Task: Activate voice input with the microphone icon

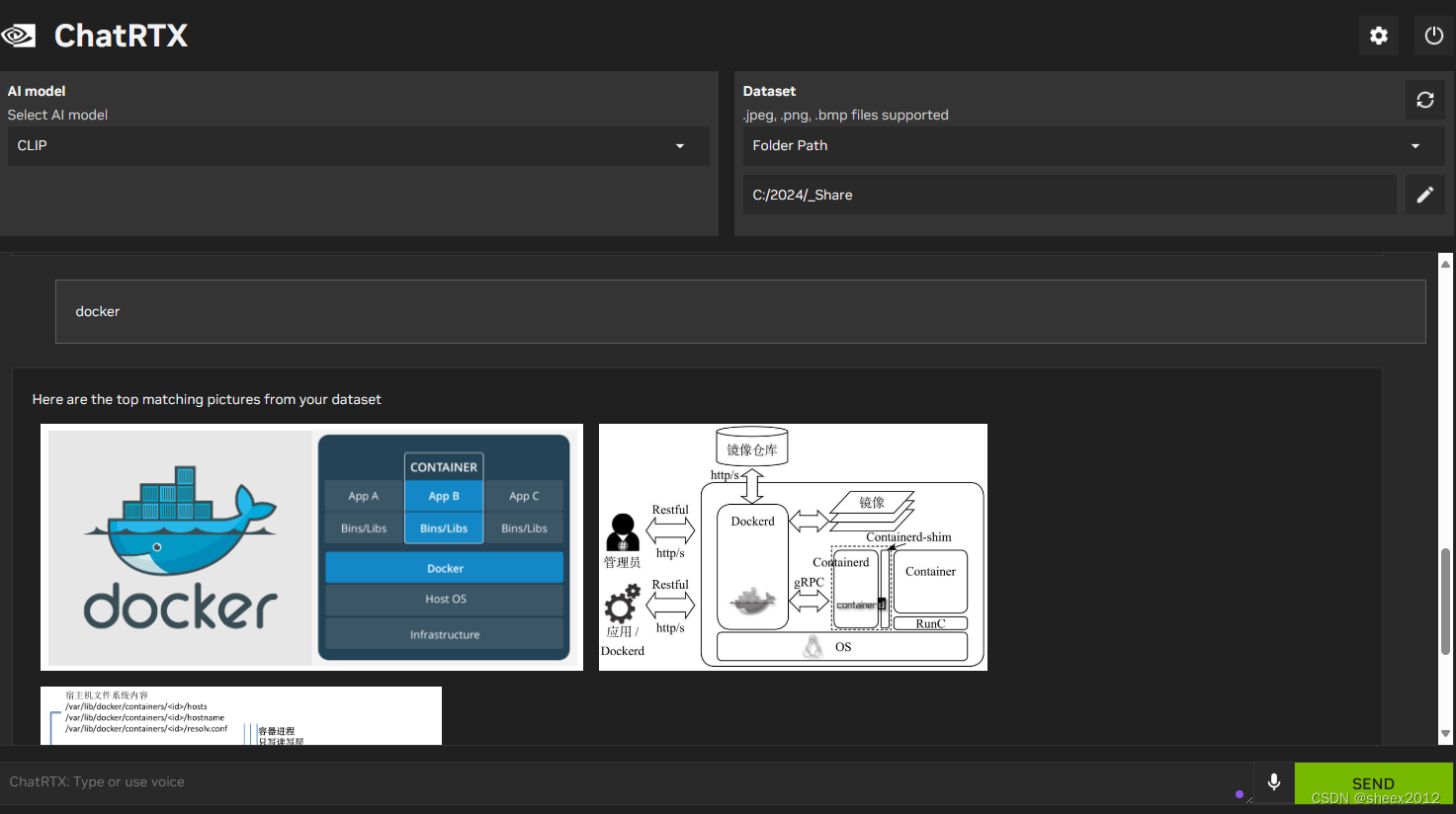Action: (x=1274, y=782)
